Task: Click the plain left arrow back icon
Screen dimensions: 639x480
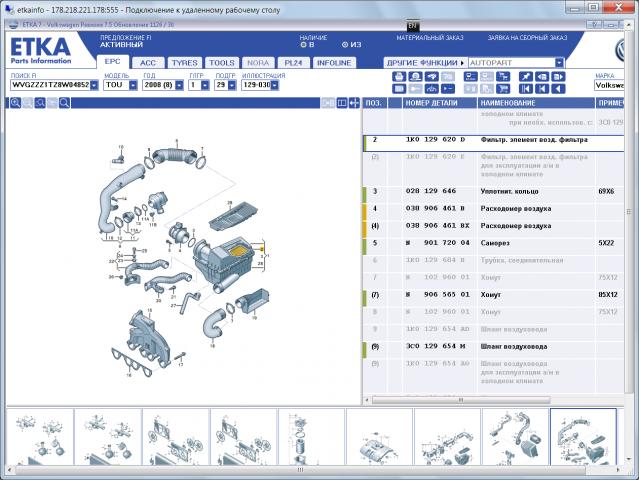Action: 558,89
